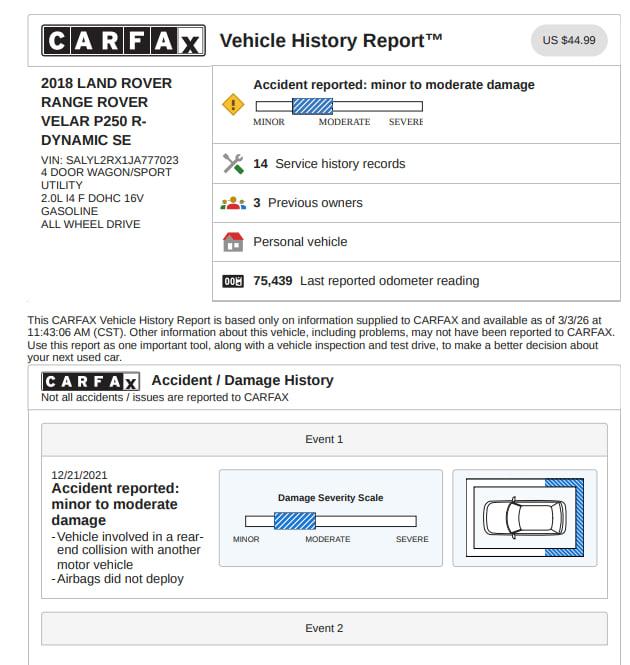Expand the Event 2 header
630x665 pixels.
pyautogui.click(x=324, y=628)
